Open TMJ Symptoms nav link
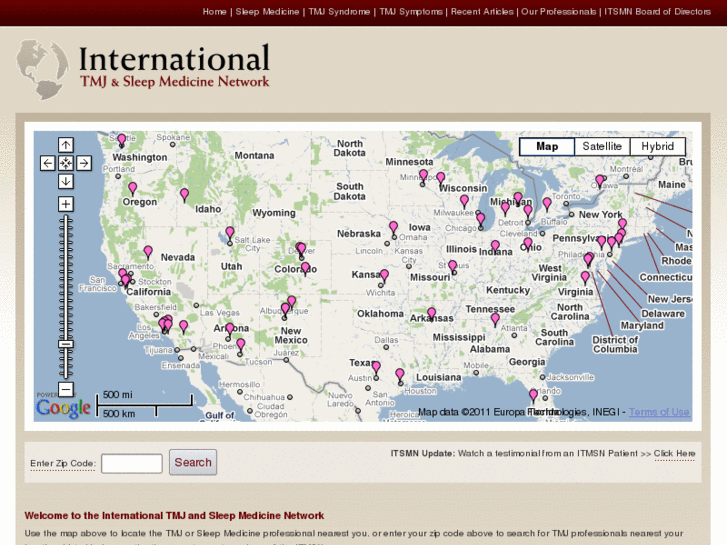The width and height of the screenshot is (727, 545). [411, 12]
